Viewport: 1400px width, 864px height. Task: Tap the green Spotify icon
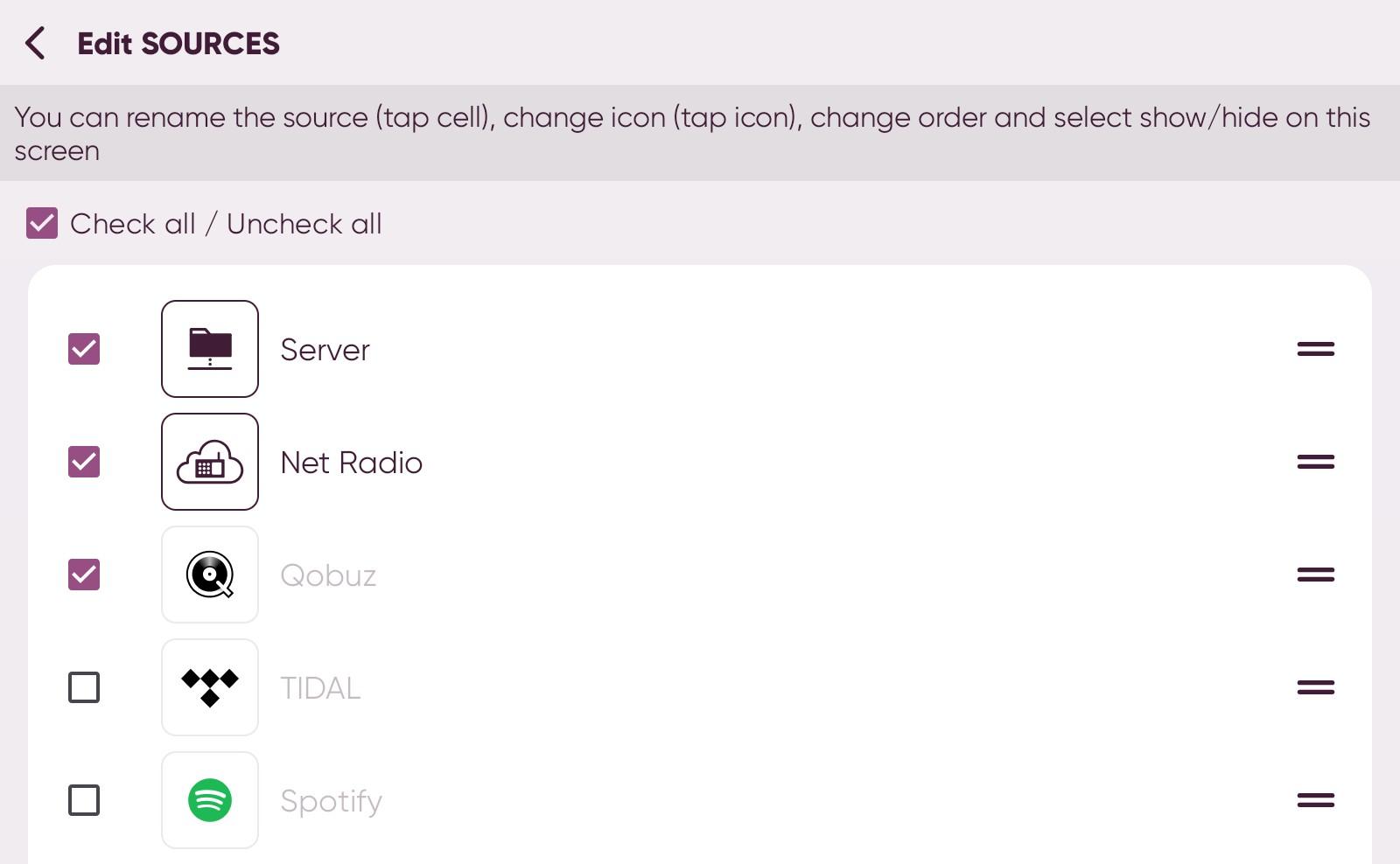point(210,800)
